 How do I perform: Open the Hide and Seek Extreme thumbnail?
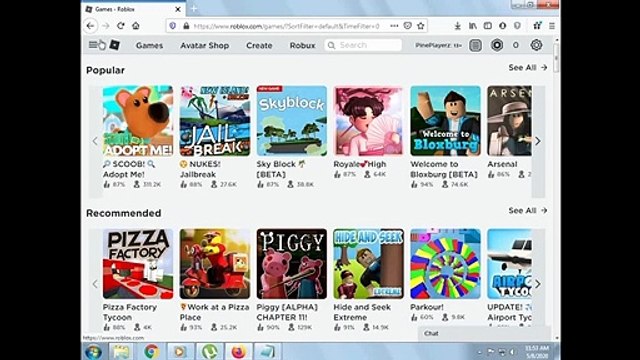click(x=369, y=264)
